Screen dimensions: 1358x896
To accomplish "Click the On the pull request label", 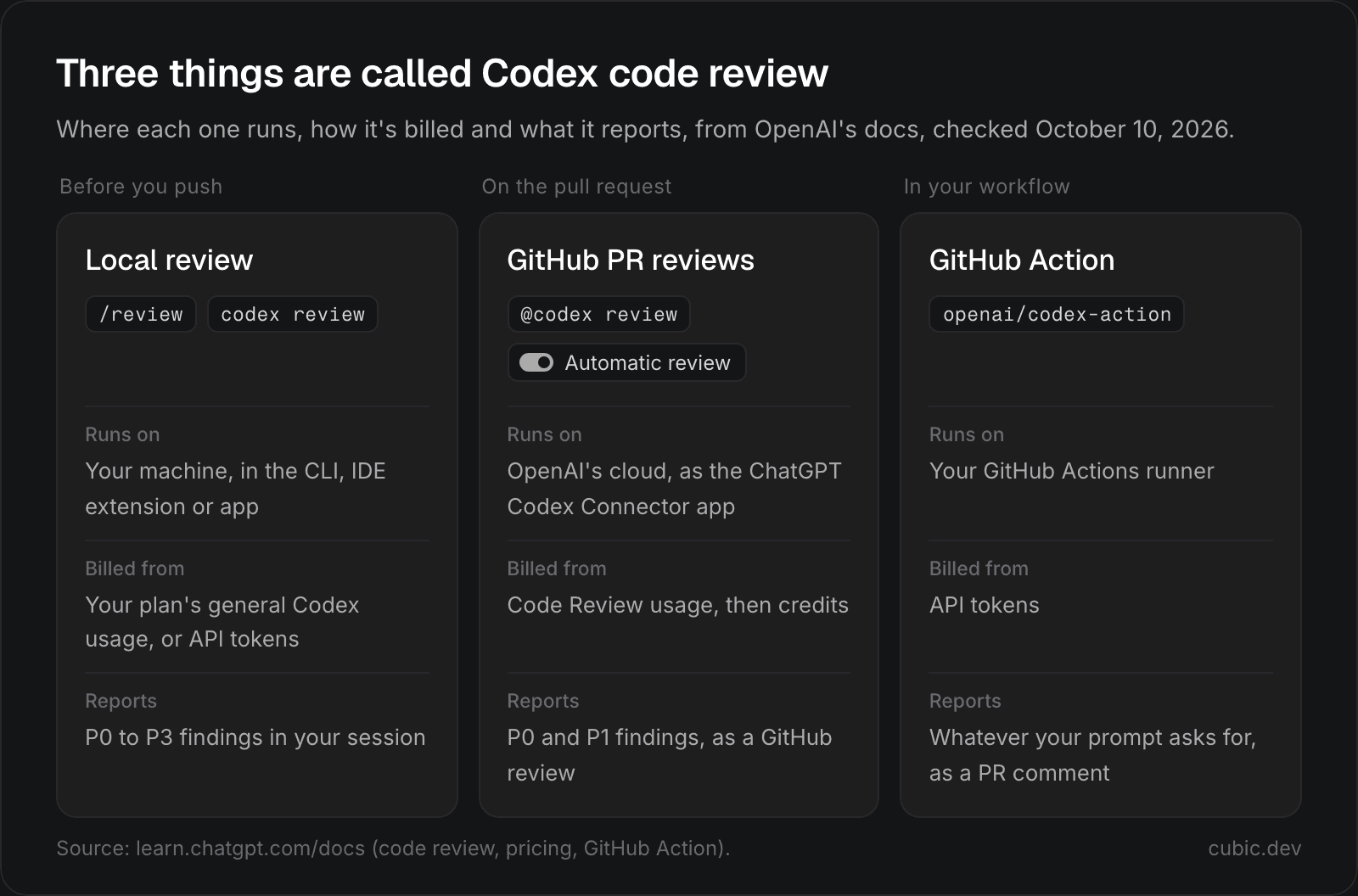I will pyautogui.click(x=576, y=187).
